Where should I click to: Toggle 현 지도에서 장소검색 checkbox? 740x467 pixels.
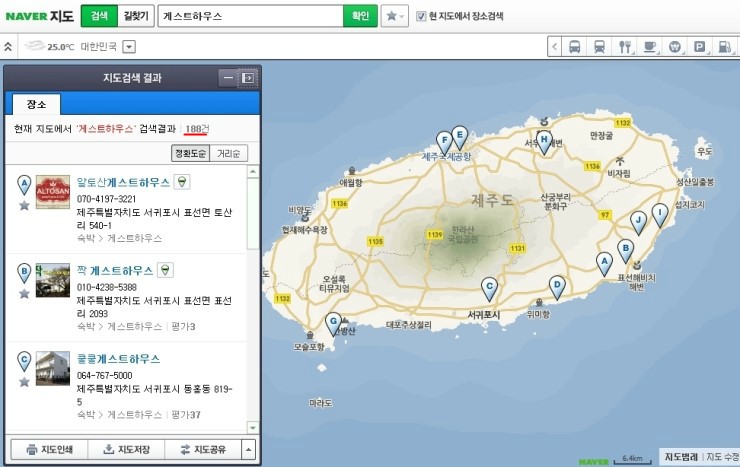point(421,16)
